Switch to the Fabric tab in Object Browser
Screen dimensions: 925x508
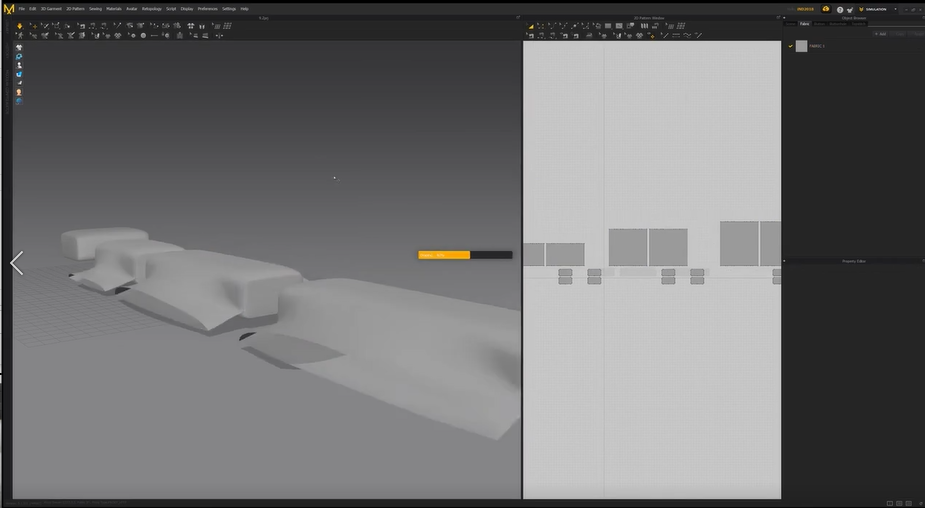(805, 24)
